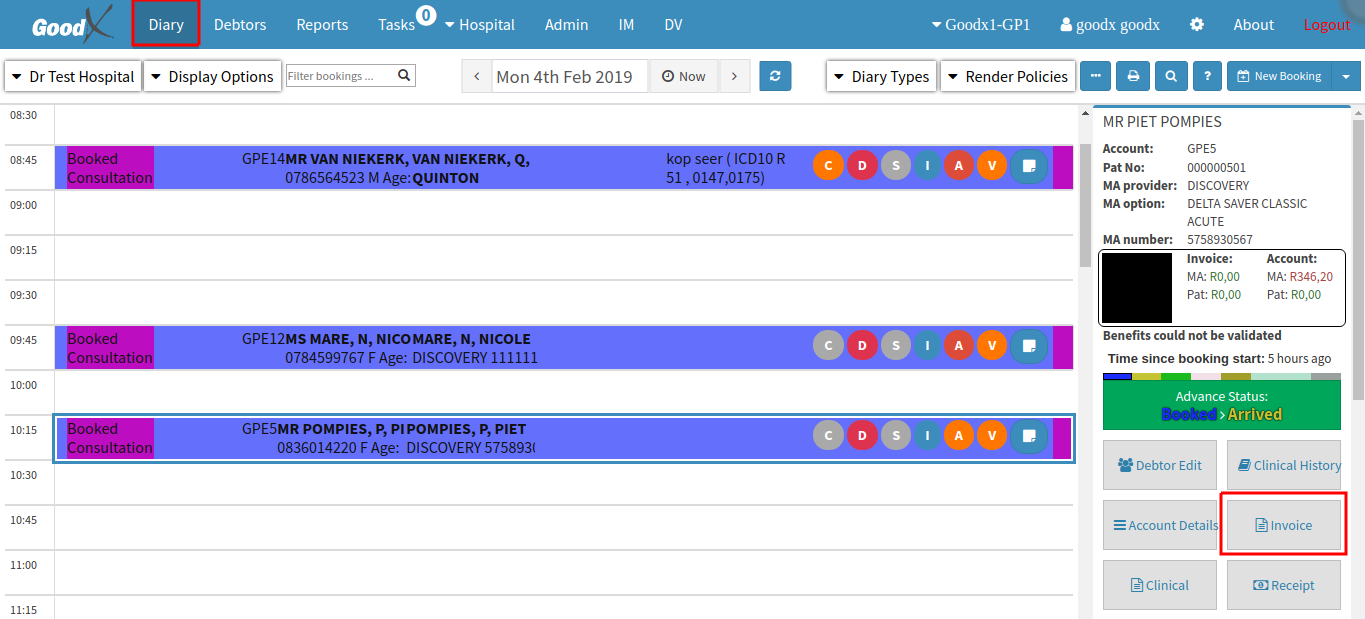Click the date field Mon 4th Feb 2019
Screen dimensions: 1365x619
(x=570, y=76)
